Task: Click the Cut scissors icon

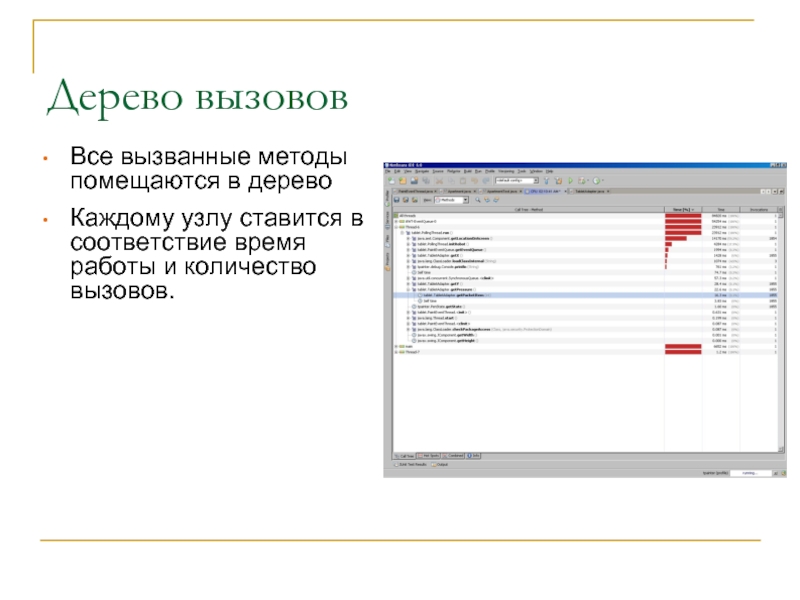Action: click(x=439, y=181)
